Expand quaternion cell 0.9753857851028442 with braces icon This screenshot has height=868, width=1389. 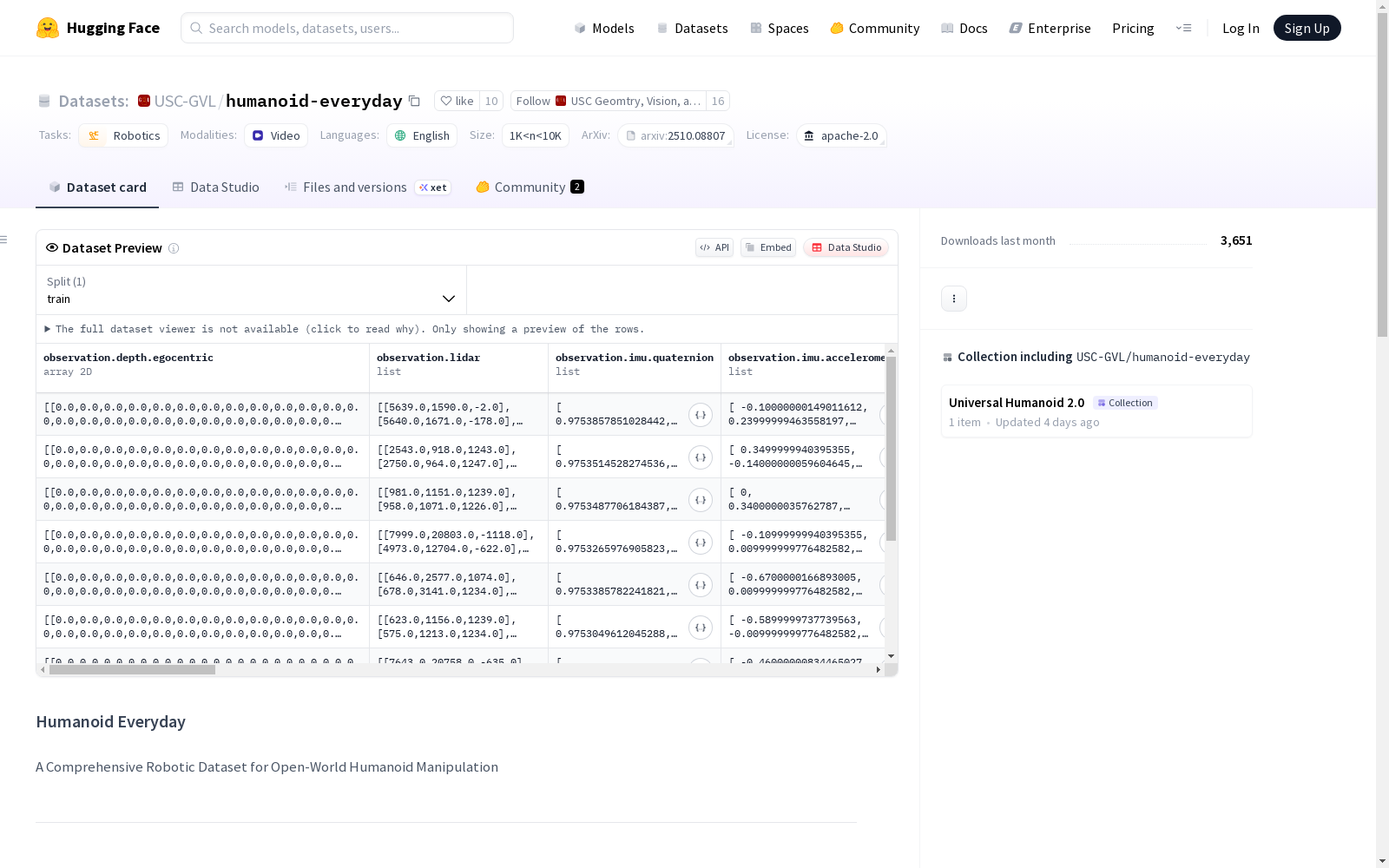tap(701, 415)
